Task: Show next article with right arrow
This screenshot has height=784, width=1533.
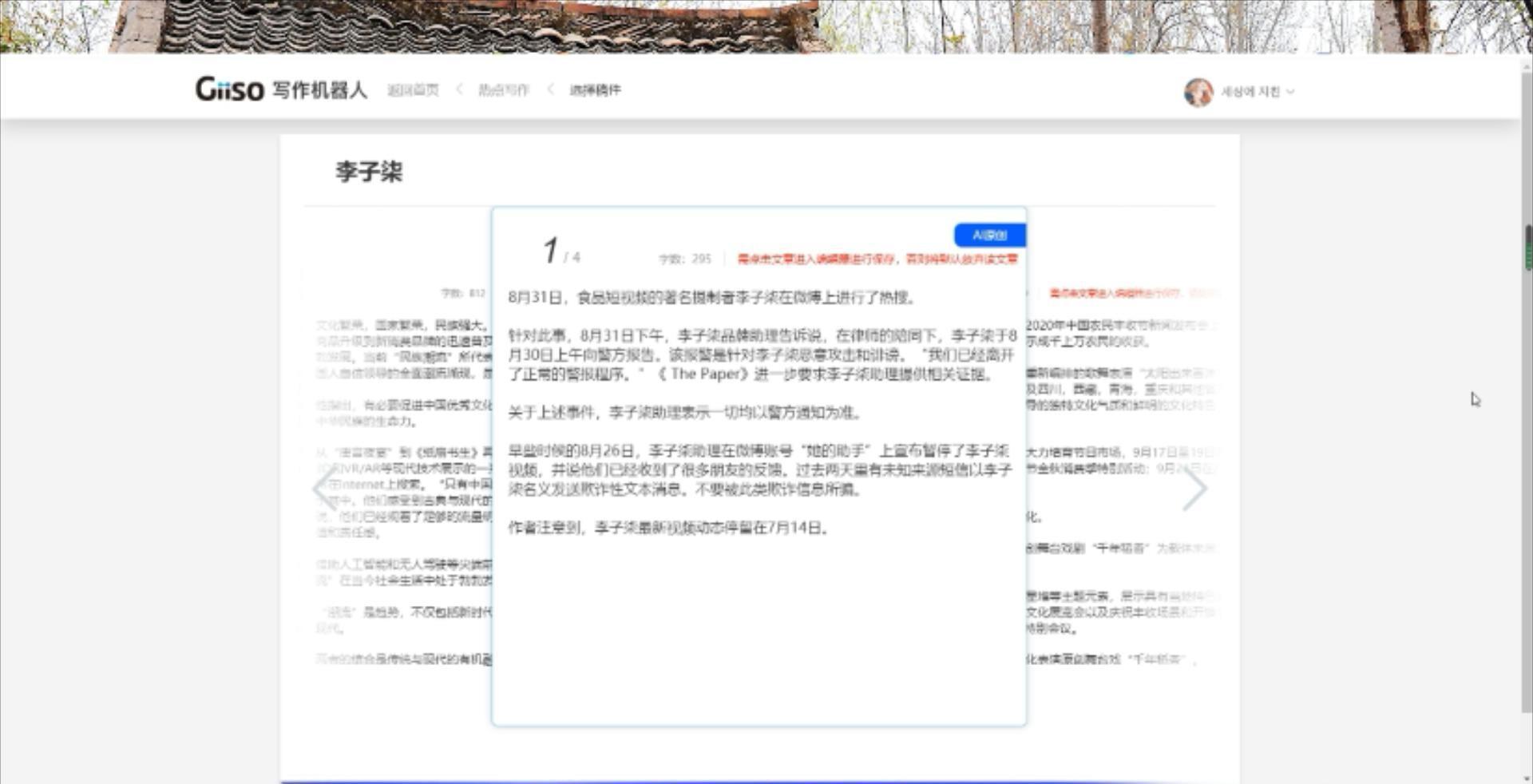Action: 1194,489
